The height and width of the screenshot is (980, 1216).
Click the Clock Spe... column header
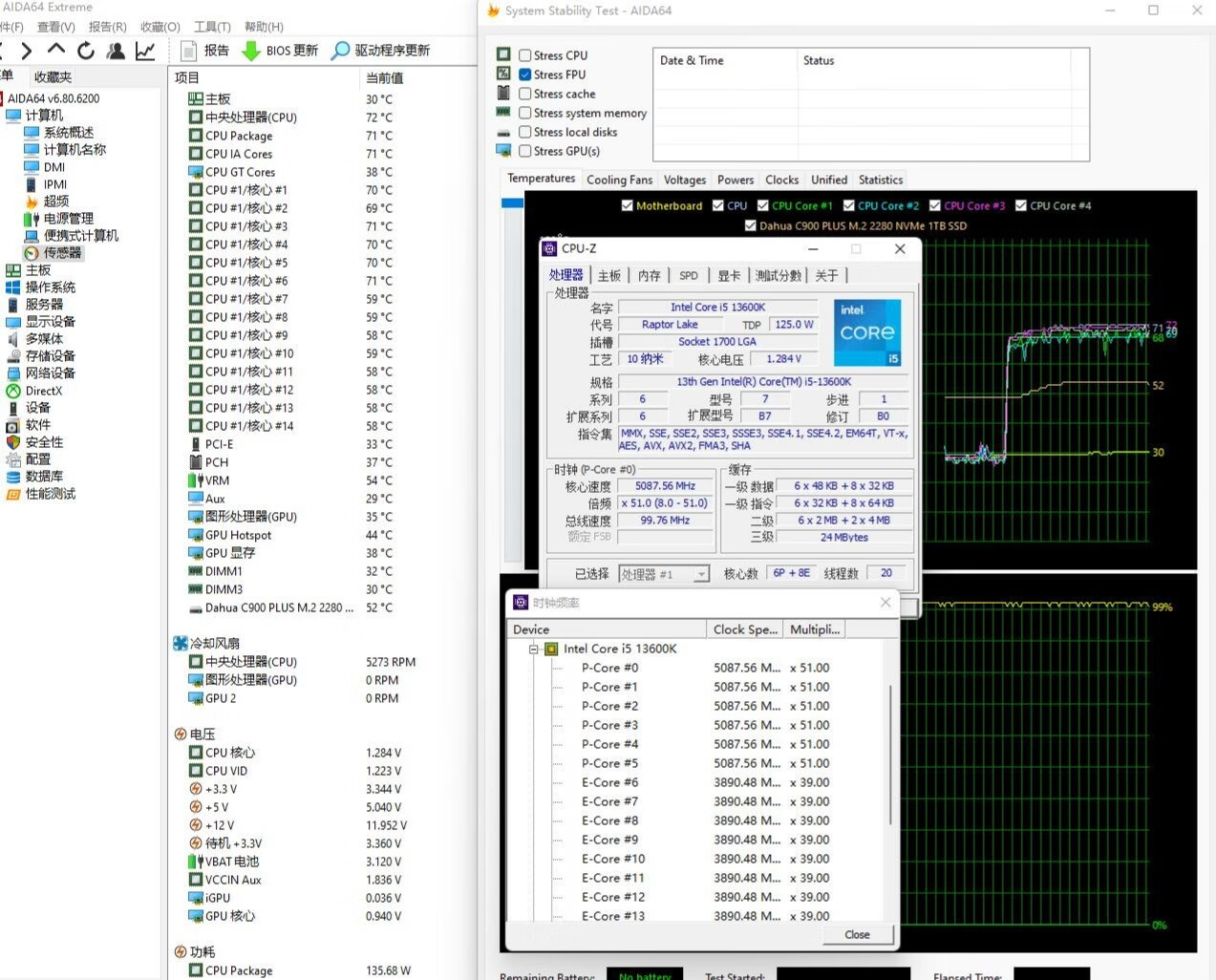click(x=745, y=629)
